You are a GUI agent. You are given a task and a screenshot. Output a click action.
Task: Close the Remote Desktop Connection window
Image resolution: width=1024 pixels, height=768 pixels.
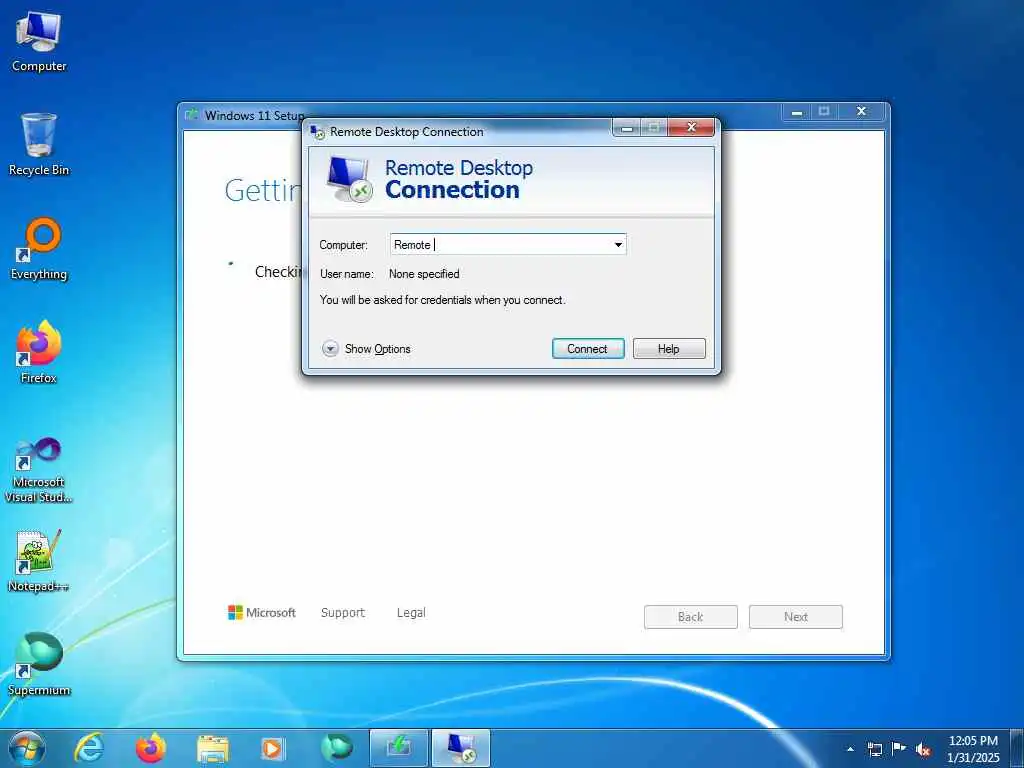[691, 127]
